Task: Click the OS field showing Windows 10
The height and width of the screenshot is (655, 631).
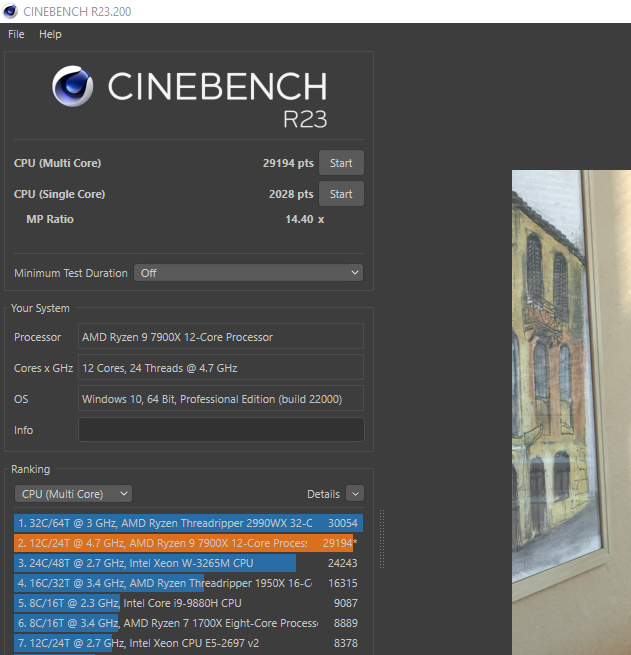Action: point(221,399)
